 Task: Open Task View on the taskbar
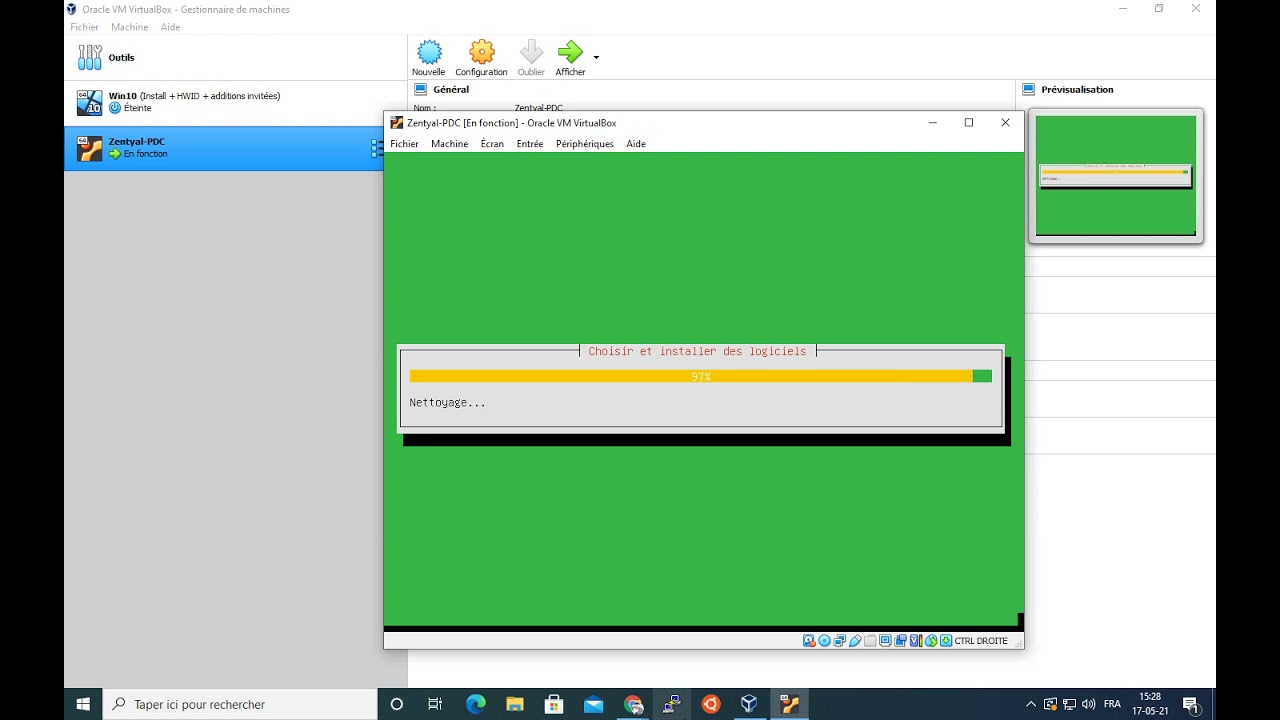tap(435, 704)
